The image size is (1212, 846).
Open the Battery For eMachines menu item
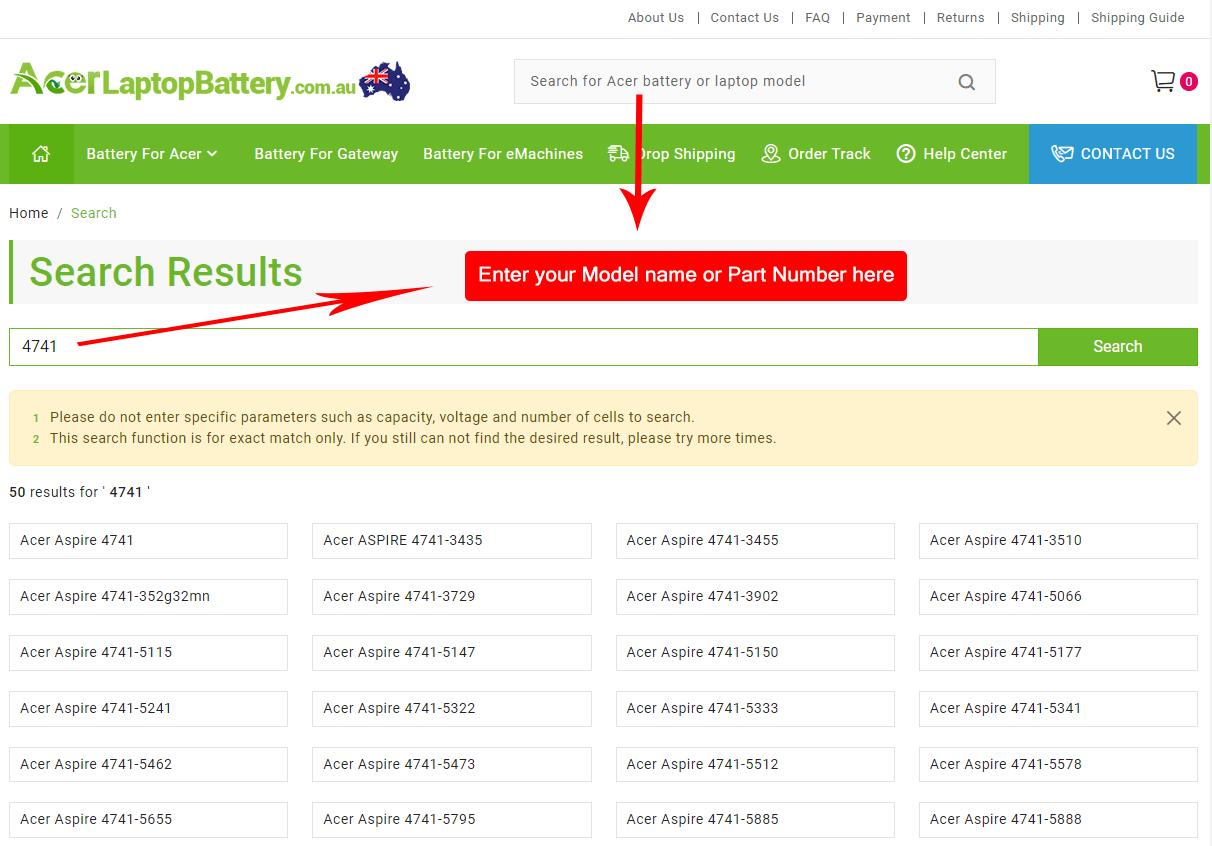503,153
